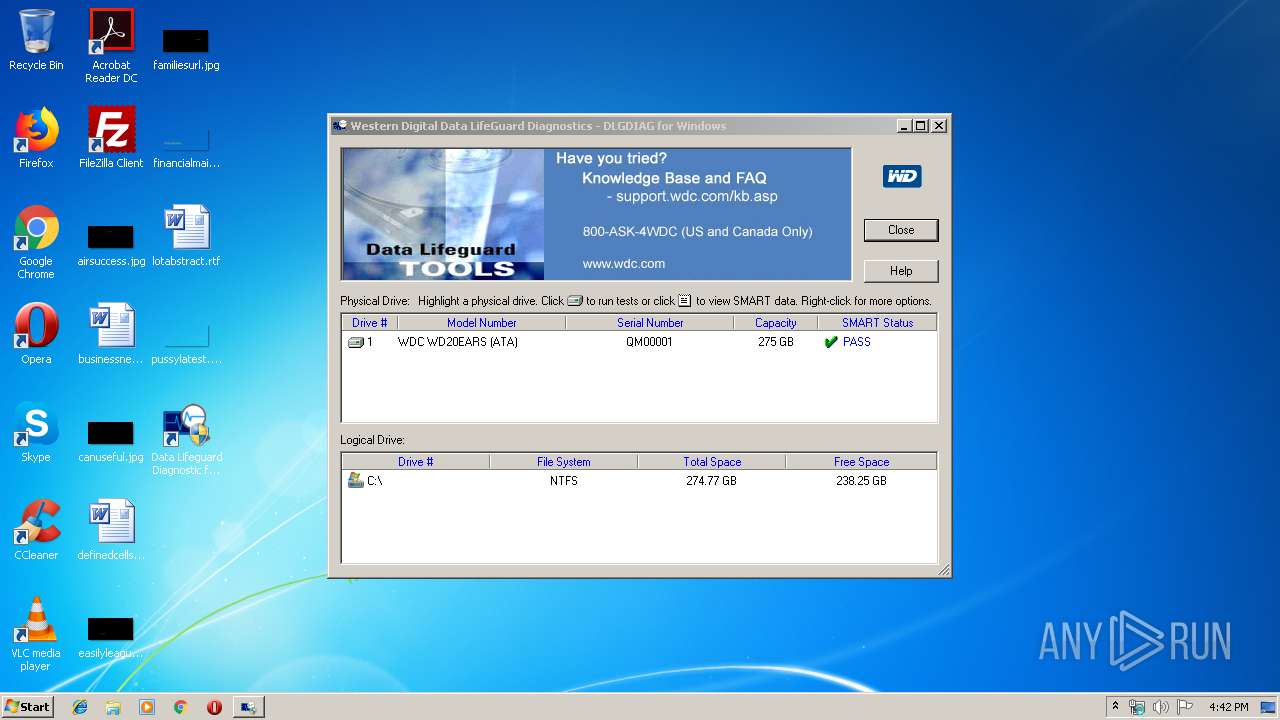Minimize the Data LifeGuard Diagnostics window
1280x720 pixels.
coord(904,126)
